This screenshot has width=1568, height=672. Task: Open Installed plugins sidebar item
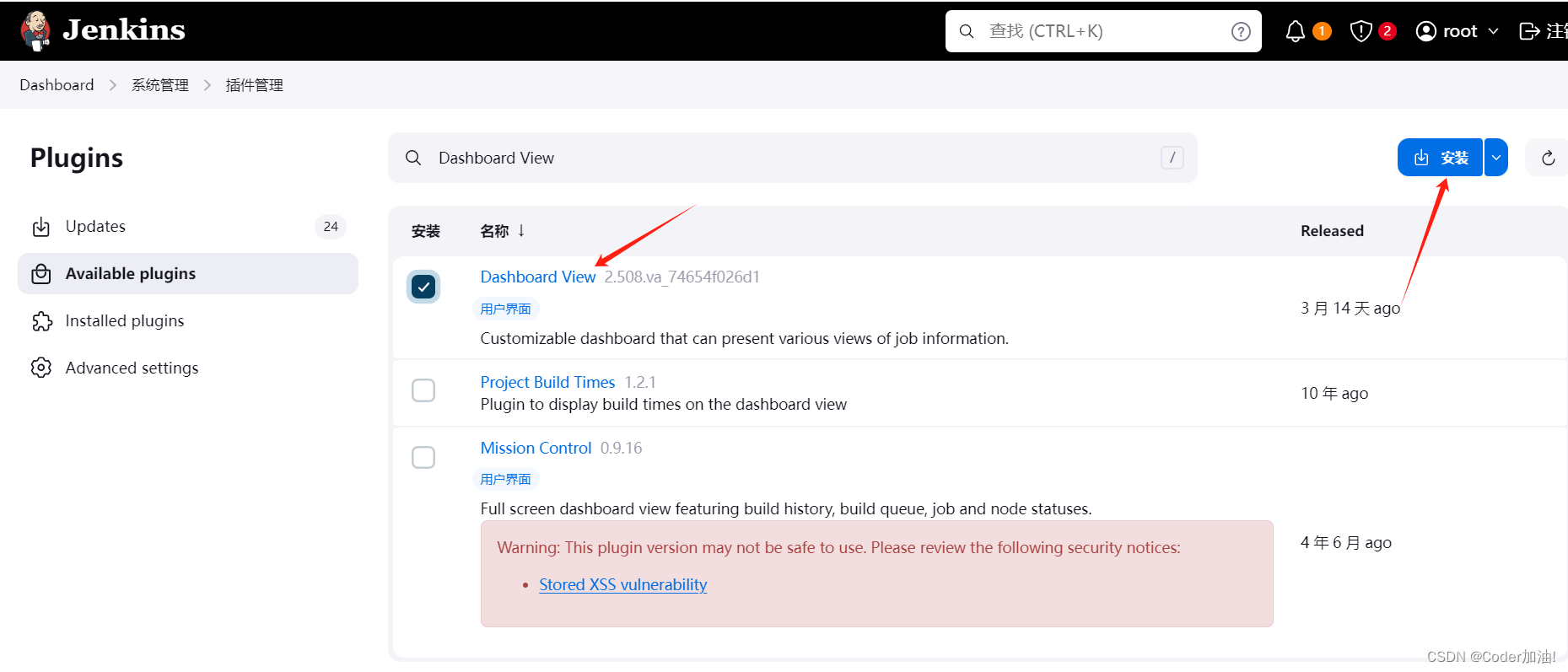click(x=188, y=320)
